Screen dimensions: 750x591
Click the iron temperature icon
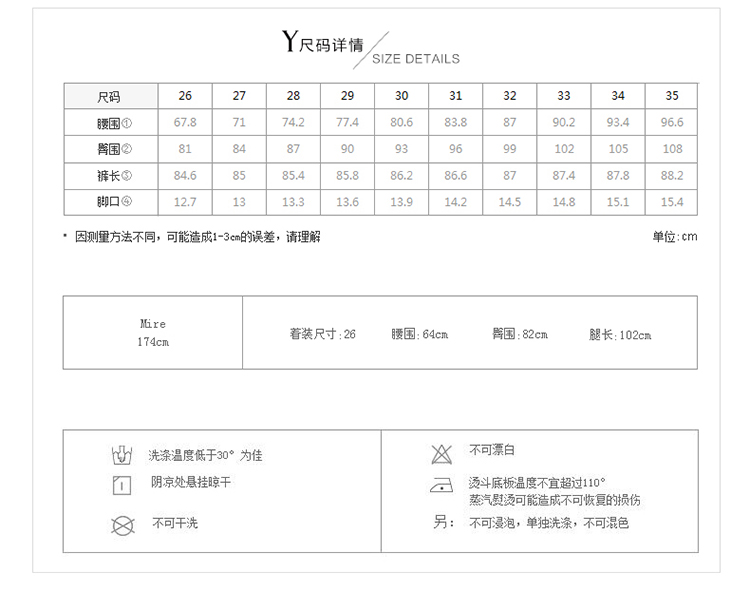[441, 485]
